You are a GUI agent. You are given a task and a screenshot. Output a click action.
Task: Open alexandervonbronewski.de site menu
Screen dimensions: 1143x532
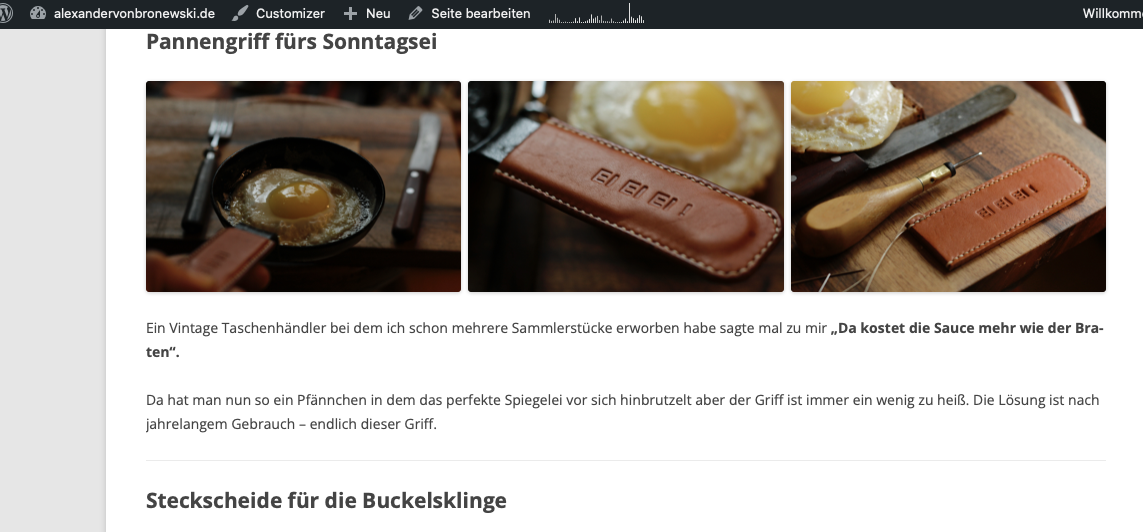(x=136, y=13)
